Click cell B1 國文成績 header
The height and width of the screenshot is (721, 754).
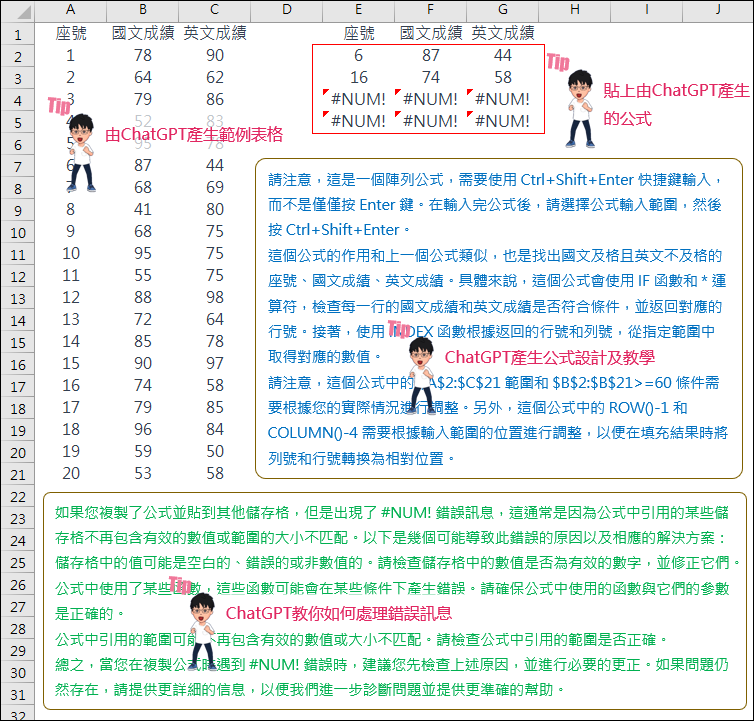[143, 33]
